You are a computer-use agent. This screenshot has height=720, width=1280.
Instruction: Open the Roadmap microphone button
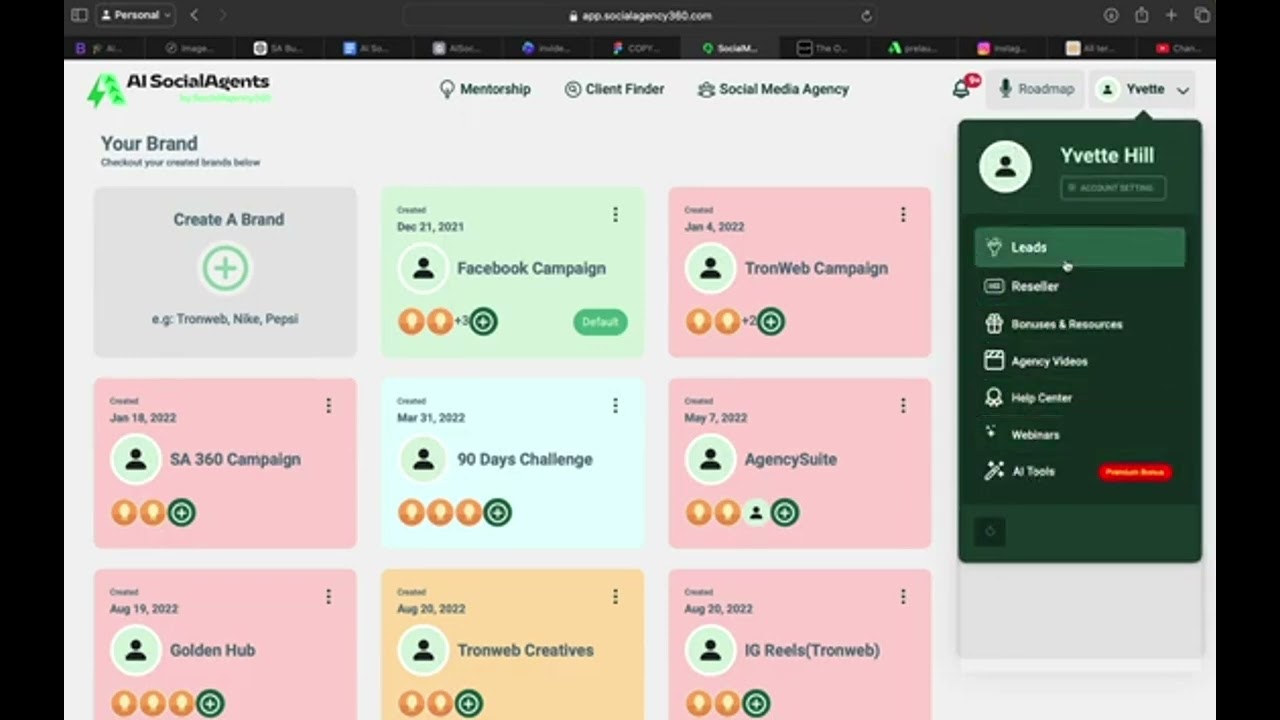[x=1035, y=89]
